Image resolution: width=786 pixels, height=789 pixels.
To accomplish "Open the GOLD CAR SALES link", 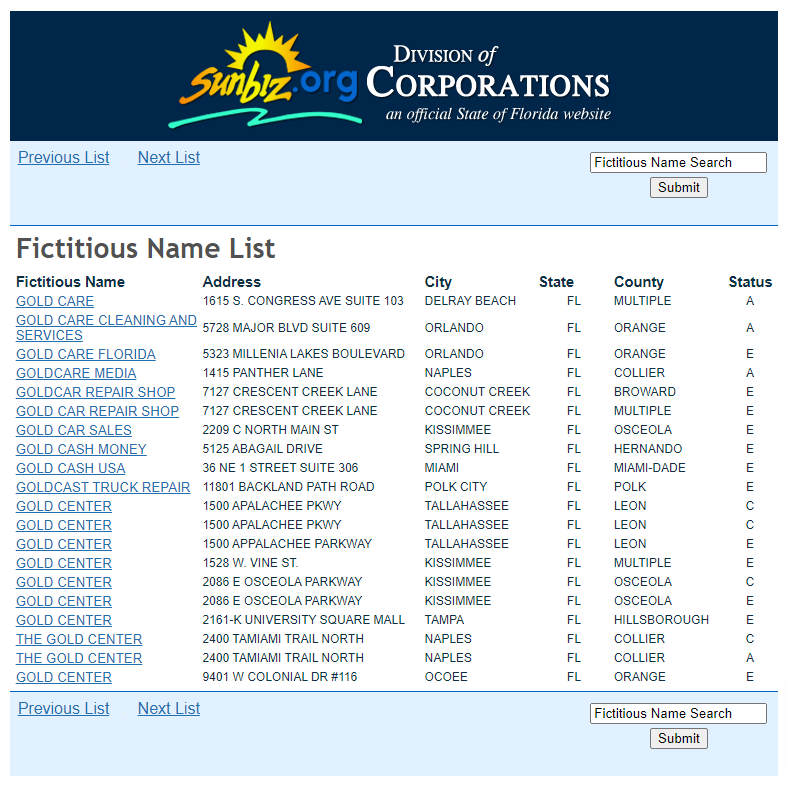I will [x=73, y=430].
